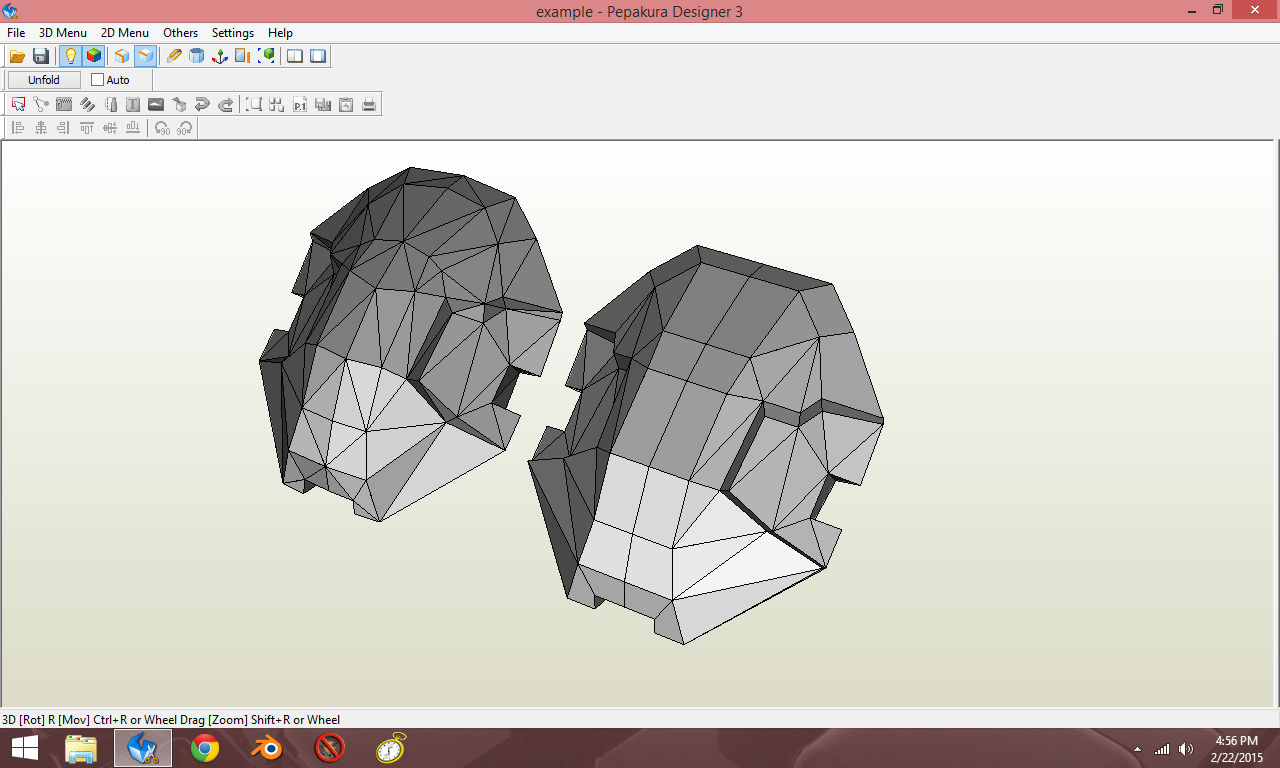Click the 3D axis orientation icon
This screenshot has height=768, width=1280.
(220, 56)
